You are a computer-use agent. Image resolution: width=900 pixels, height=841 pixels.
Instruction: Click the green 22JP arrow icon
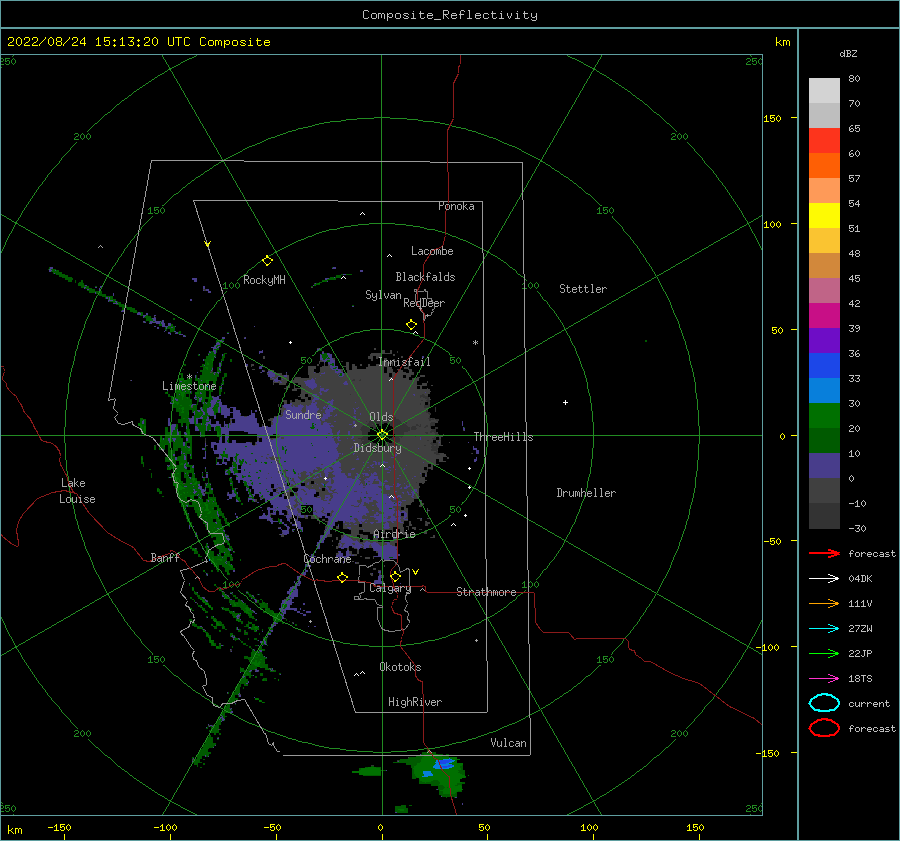pyautogui.click(x=824, y=653)
